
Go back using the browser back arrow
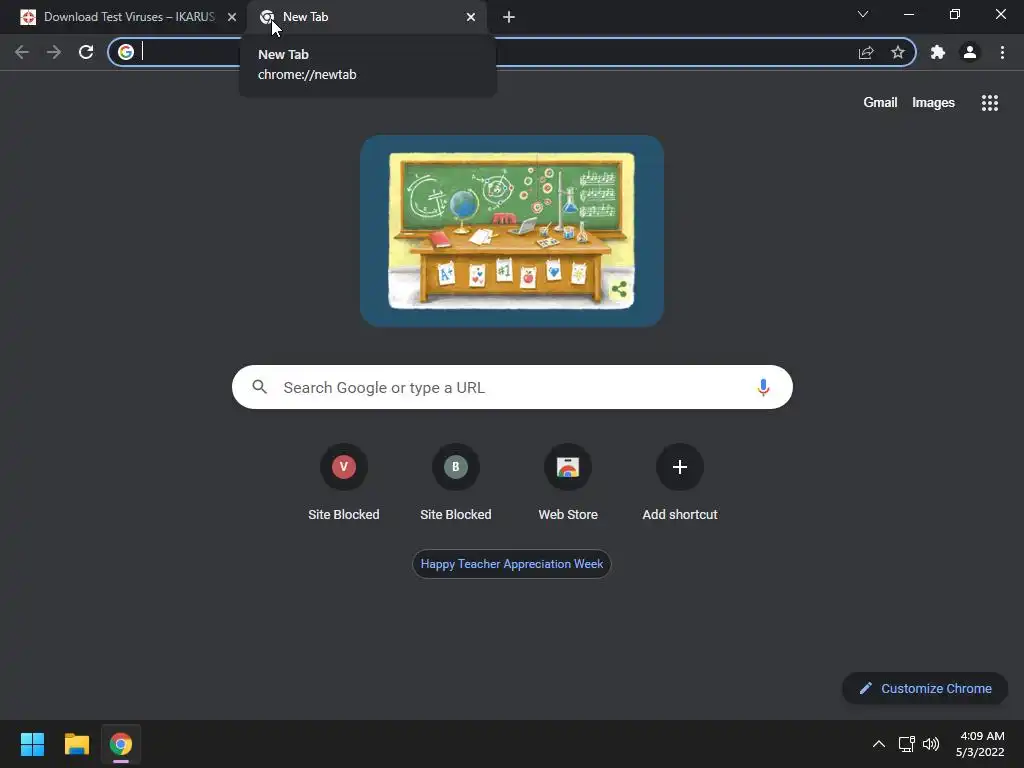[x=22, y=52]
